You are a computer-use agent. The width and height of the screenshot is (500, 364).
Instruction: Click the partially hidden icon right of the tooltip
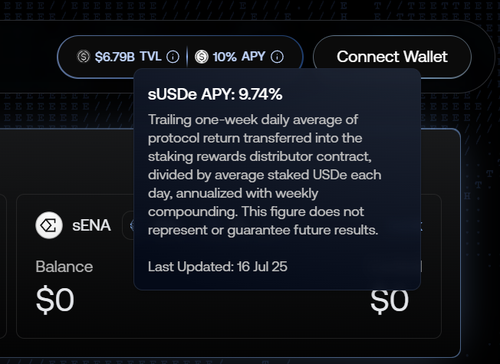(421, 228)
